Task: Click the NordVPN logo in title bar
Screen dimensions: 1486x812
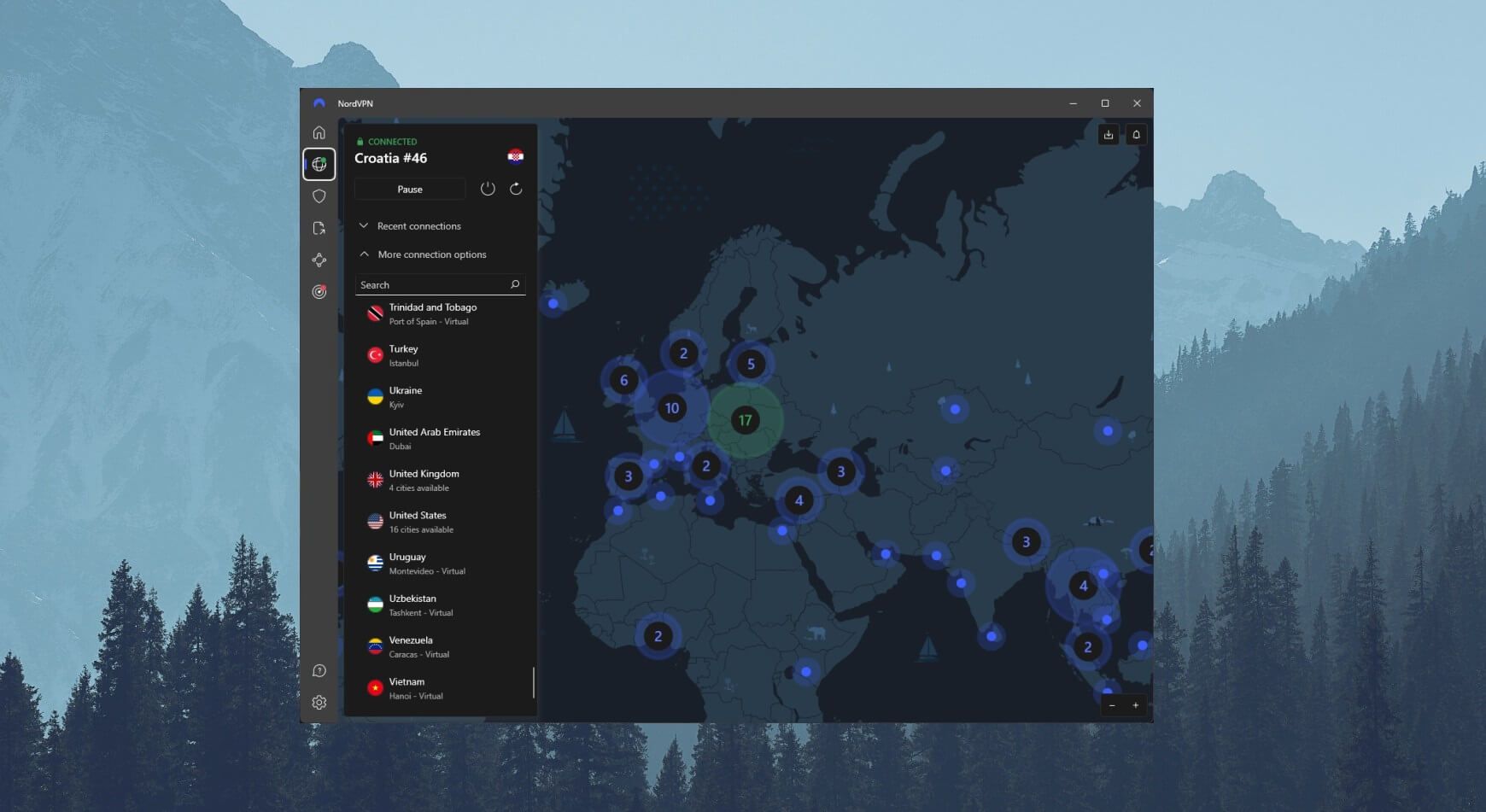Action: coord(319,103)
